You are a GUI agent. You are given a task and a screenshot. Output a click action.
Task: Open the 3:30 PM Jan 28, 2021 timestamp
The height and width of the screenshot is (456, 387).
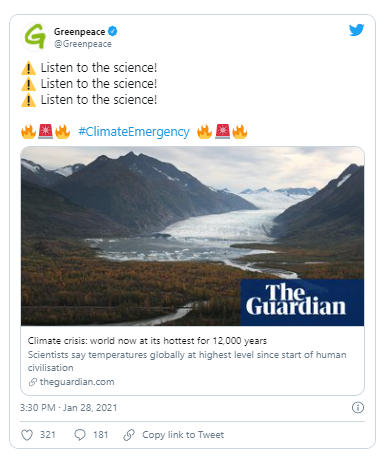69,408
